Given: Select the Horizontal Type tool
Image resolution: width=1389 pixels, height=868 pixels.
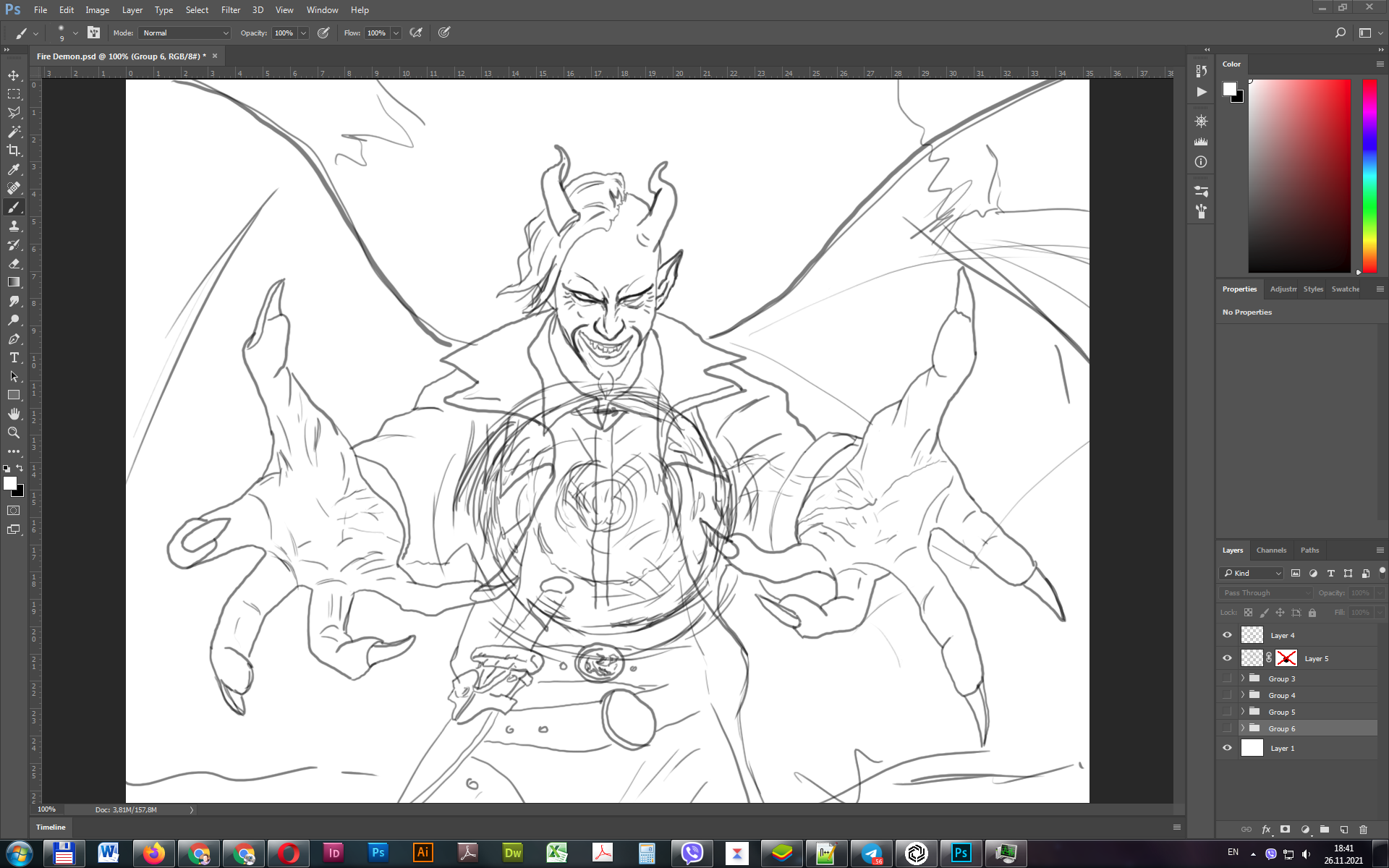Looking at the screenshot, I should pos(14,357).
